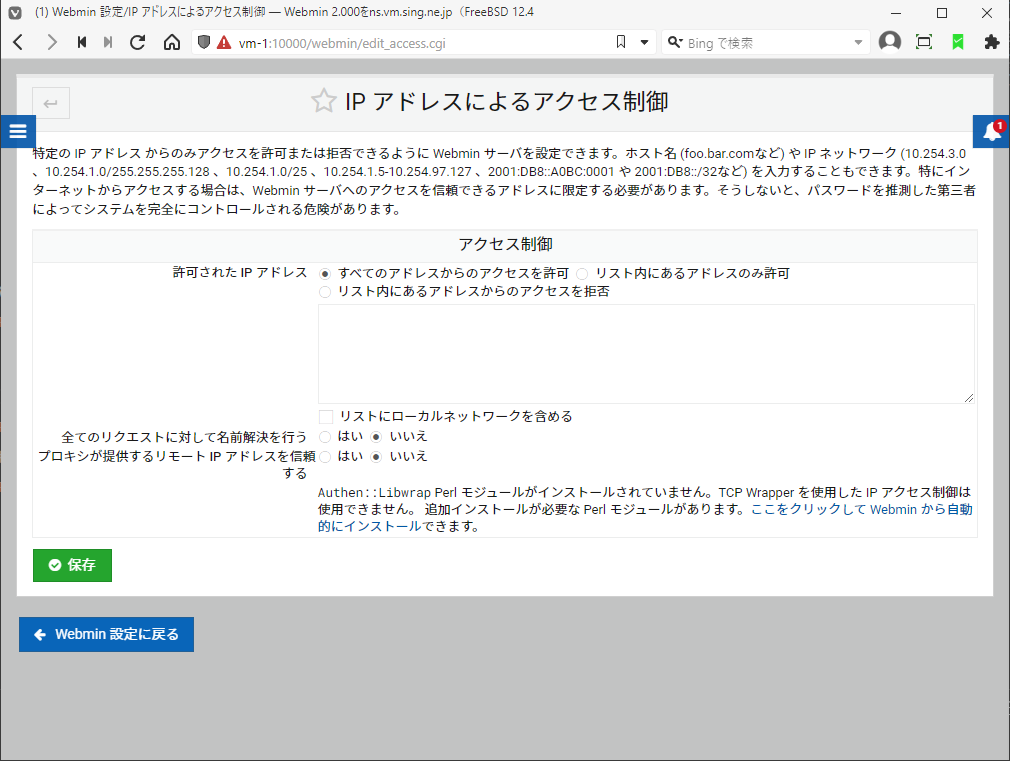
Task: Open address bar history dropdown arrow
Action: (644, 43)
